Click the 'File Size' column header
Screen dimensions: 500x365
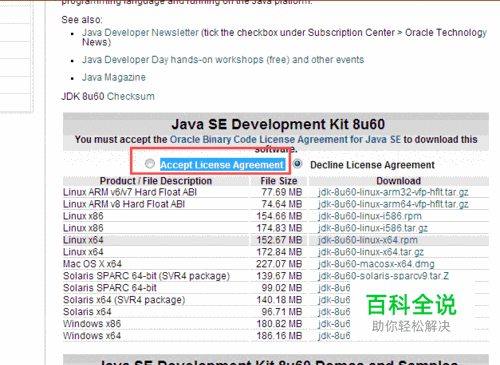(279, 181)
